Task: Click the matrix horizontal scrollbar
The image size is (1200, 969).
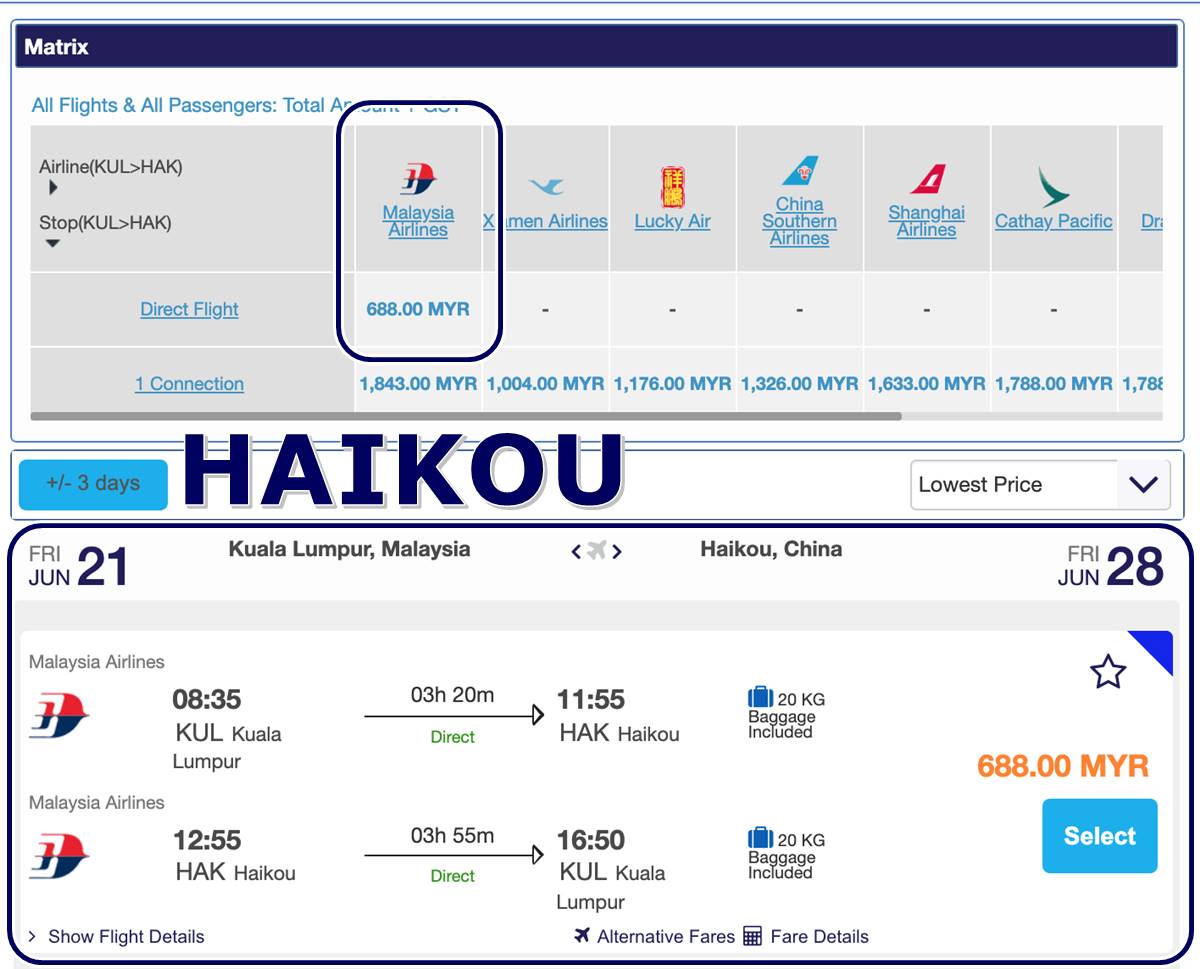Action: 466,416
